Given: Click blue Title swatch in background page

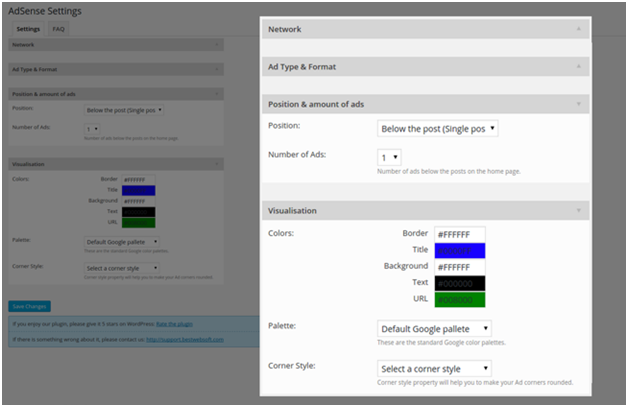Looking at the screenshot, I should point(139,191).
